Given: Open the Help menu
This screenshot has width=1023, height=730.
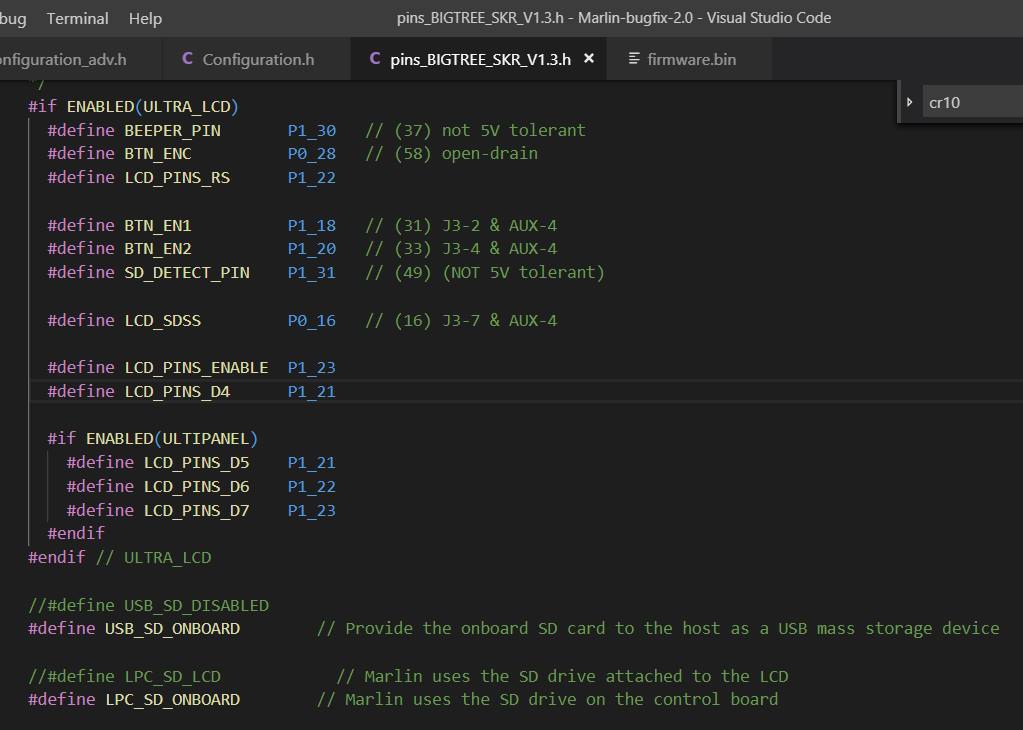Looking at the screenshot, I should (145, 18).
